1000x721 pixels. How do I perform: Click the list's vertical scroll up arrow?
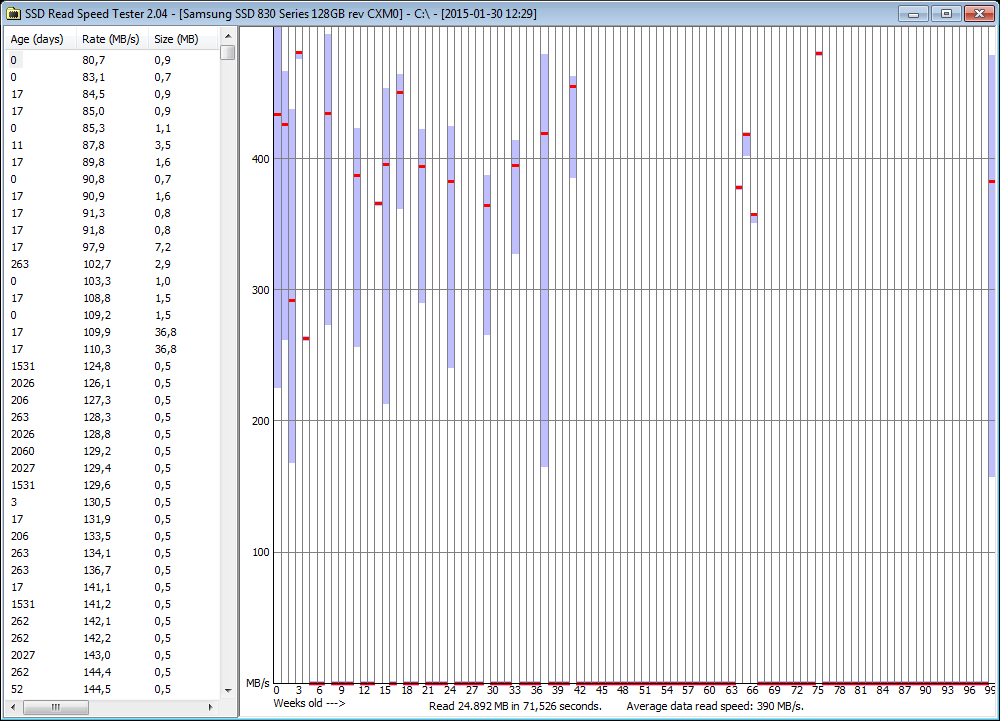coord(228,36)
